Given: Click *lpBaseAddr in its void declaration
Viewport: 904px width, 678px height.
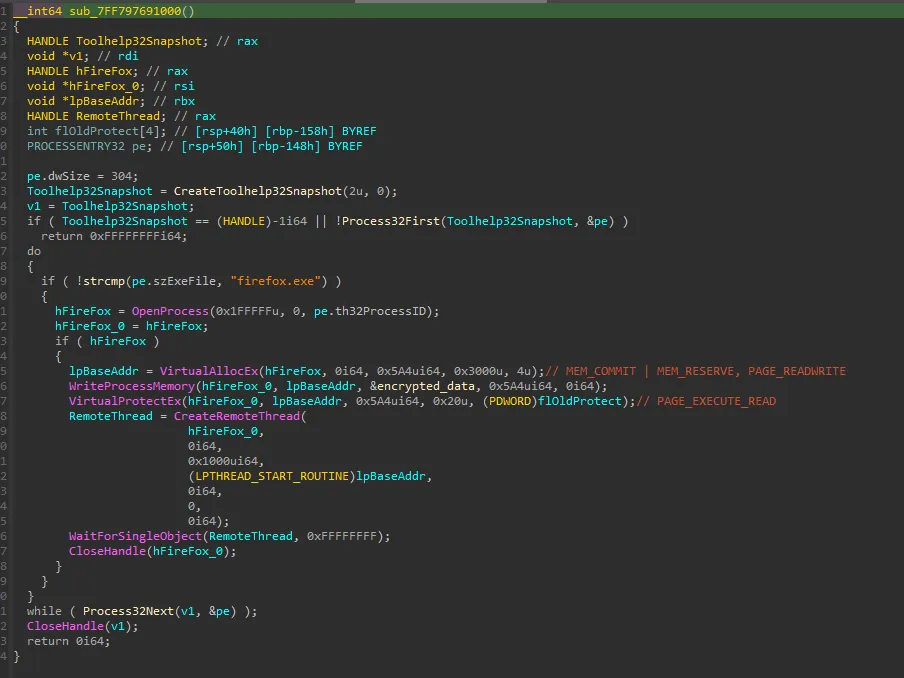Looking at the screenshot, I should click(x=100, y=101).
